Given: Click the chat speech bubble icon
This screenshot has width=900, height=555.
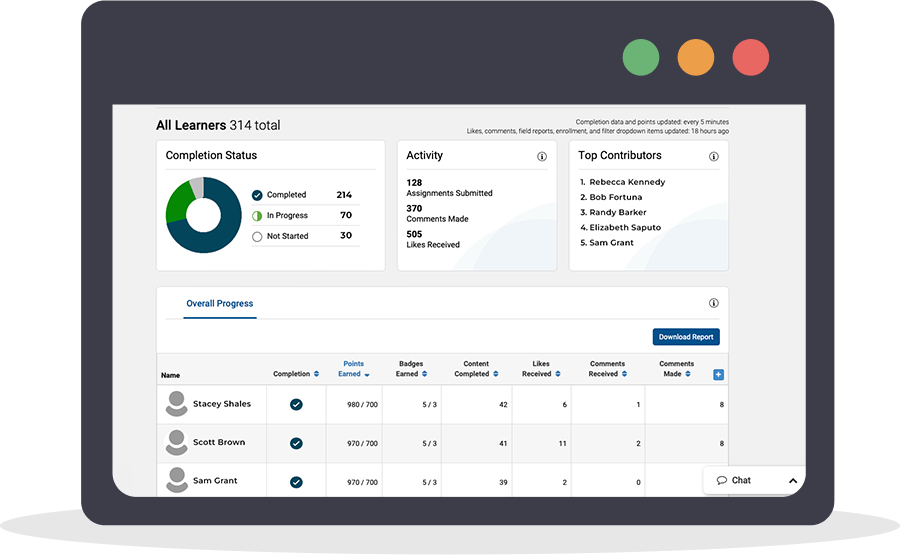Looking at the screenshot, I should tap(721, 481).
